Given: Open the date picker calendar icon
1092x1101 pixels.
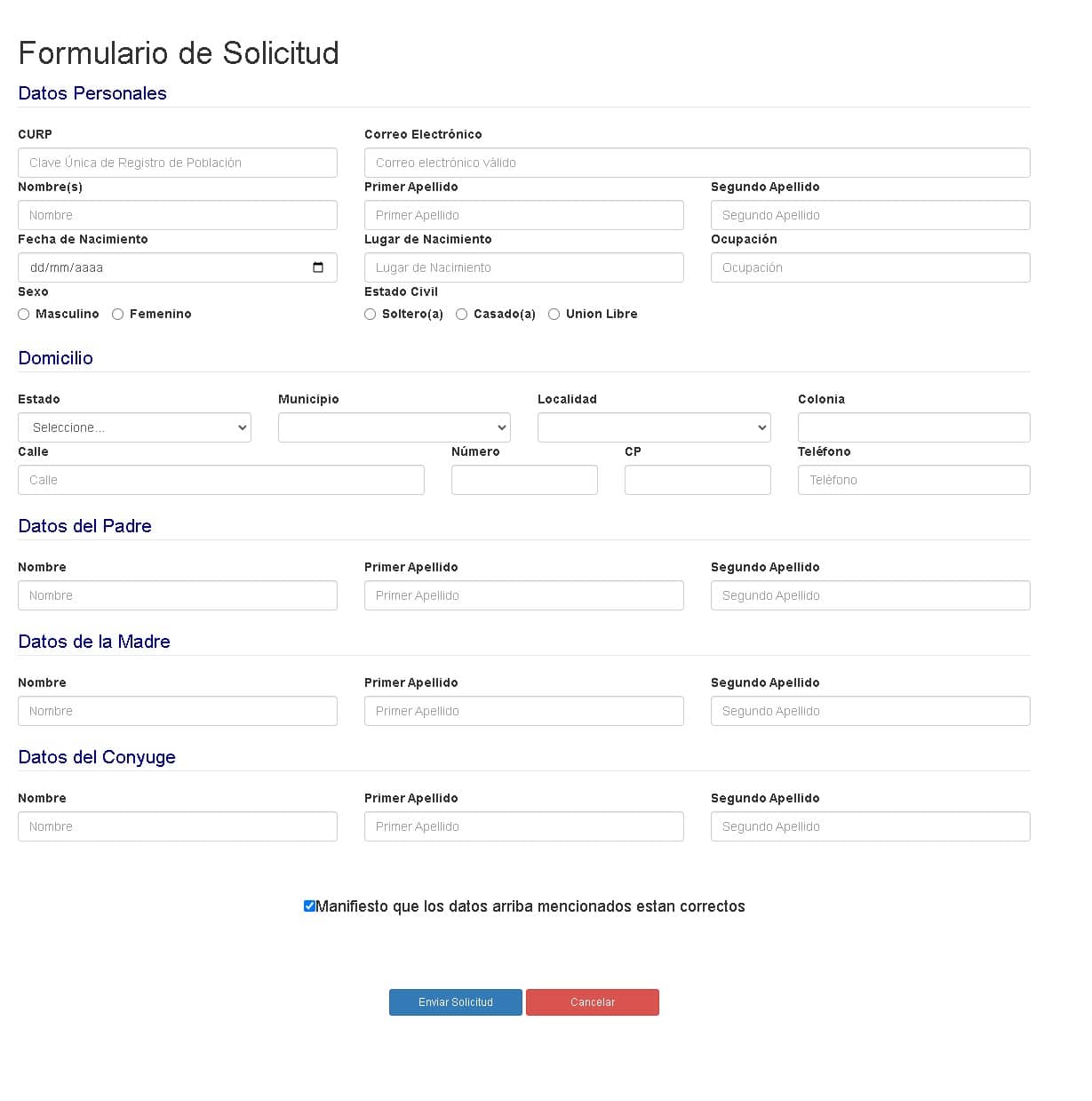Looking at the screenshot, I should point(318,267).
